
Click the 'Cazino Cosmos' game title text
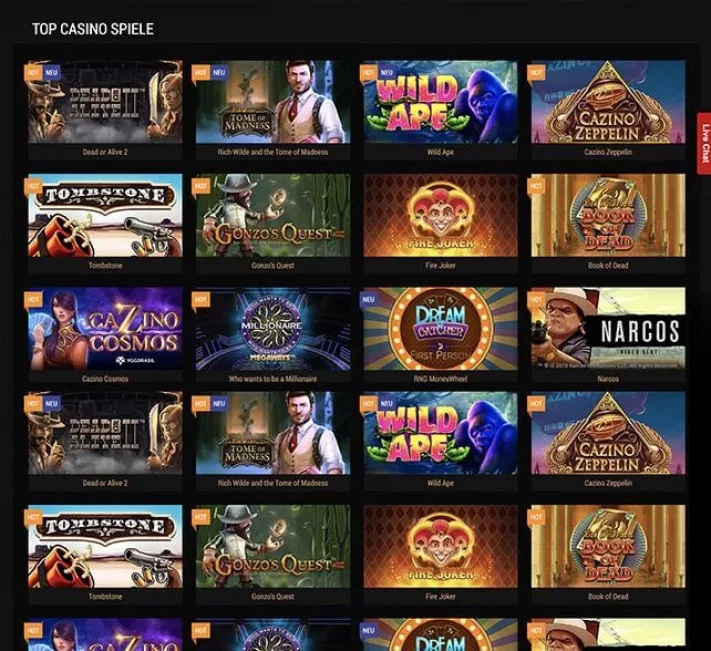tap(105, 379)
